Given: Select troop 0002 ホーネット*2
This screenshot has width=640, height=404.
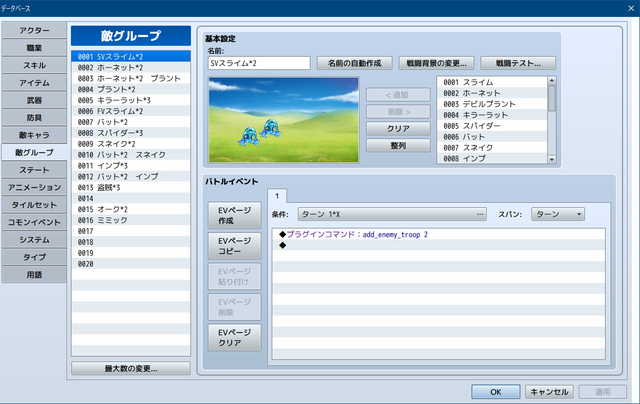Looking at the screenshot, I should pos(131,67).
